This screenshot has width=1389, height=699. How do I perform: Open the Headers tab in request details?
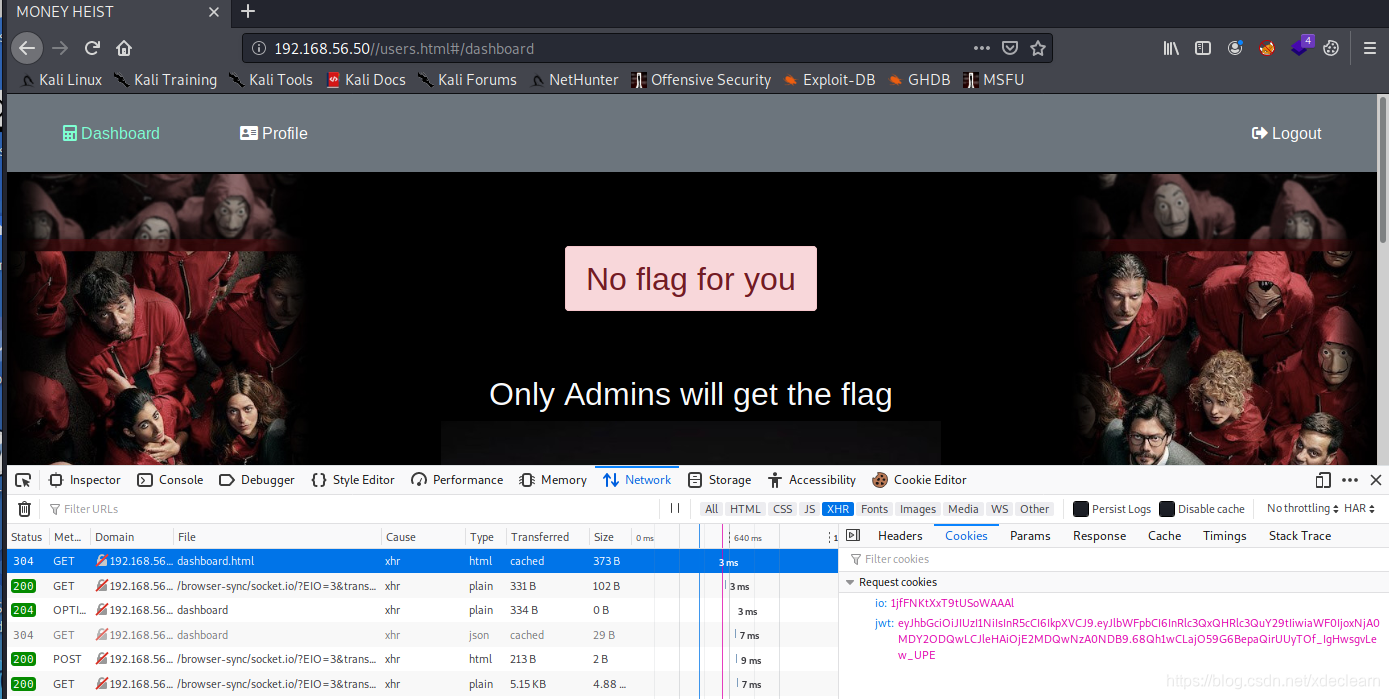pyautogui.click(x=900, y=536)
